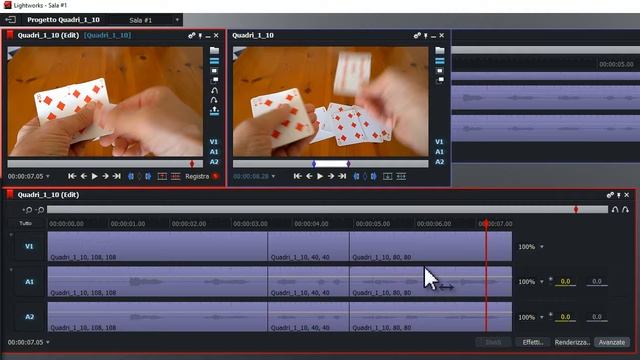Click the Undo arrow in Edit viewer
The image size is (640, 360).
(x=214, y=91)
